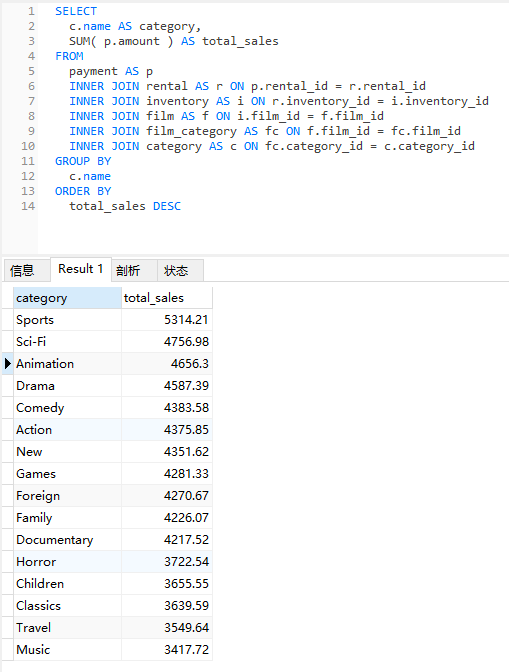
Task: Select the Result 1 tab
Action: [x=81, y=269]
